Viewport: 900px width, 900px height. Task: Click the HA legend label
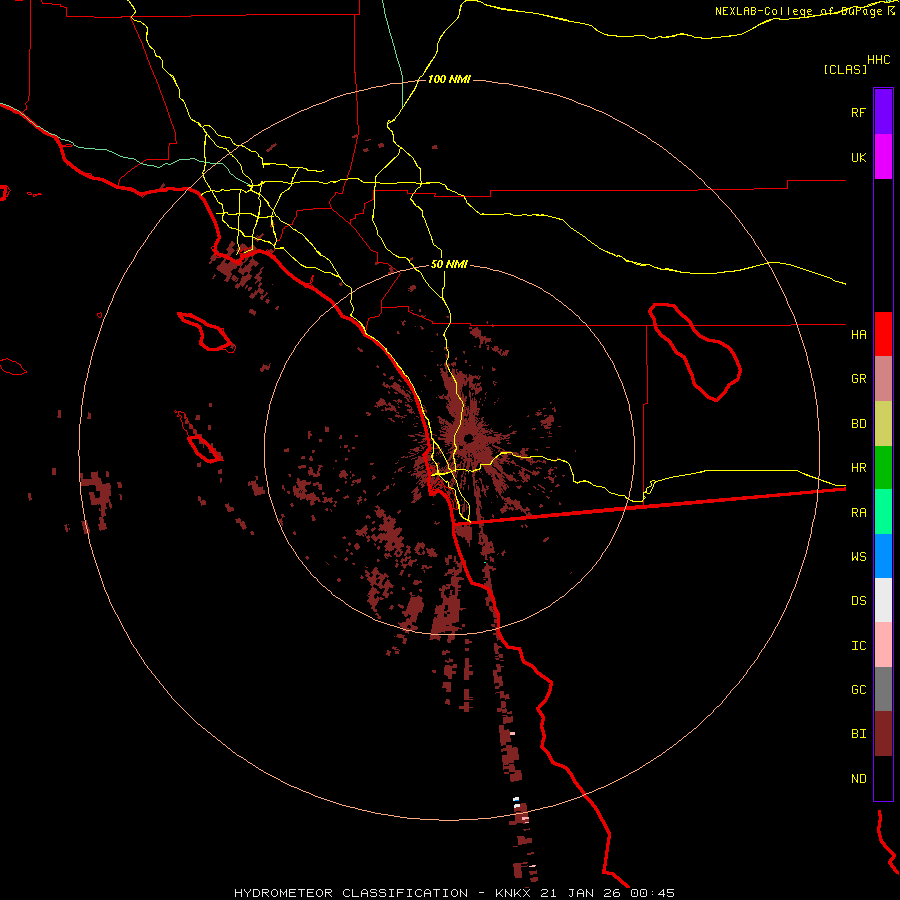(x=858, y=334)
